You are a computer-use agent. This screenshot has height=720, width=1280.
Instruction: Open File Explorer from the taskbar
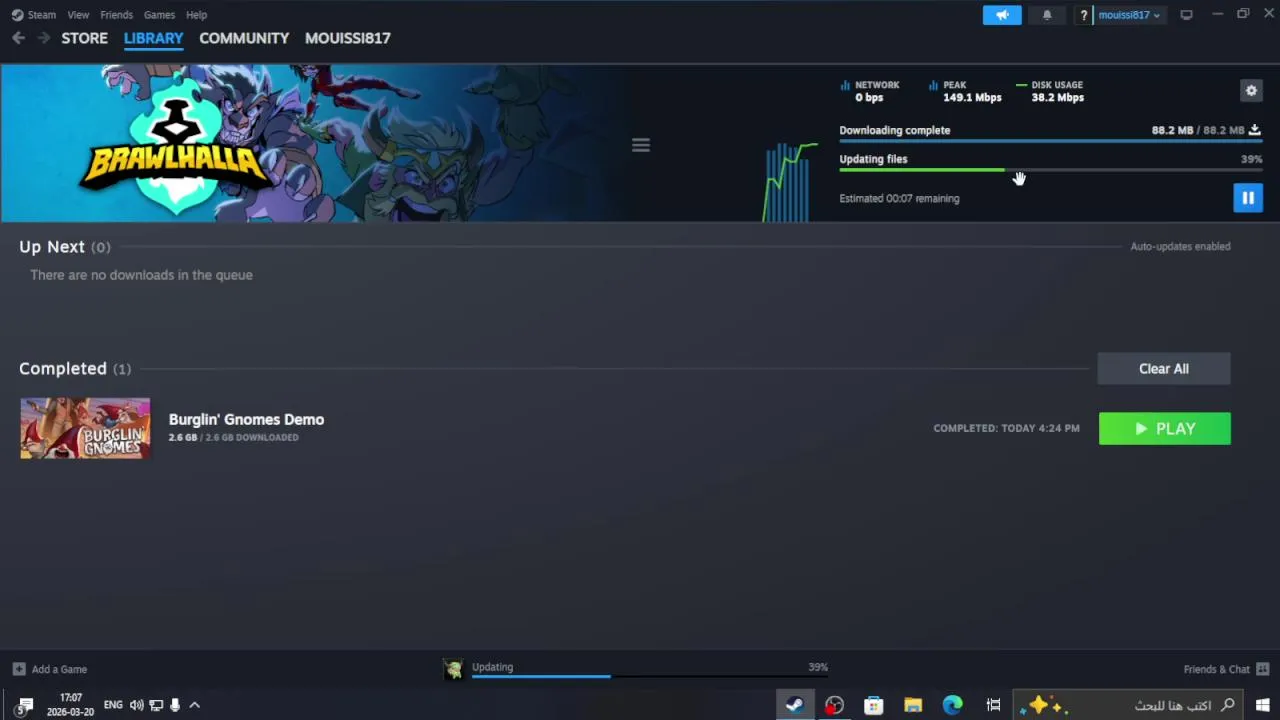pyautogui.click(x=913, y=705)
